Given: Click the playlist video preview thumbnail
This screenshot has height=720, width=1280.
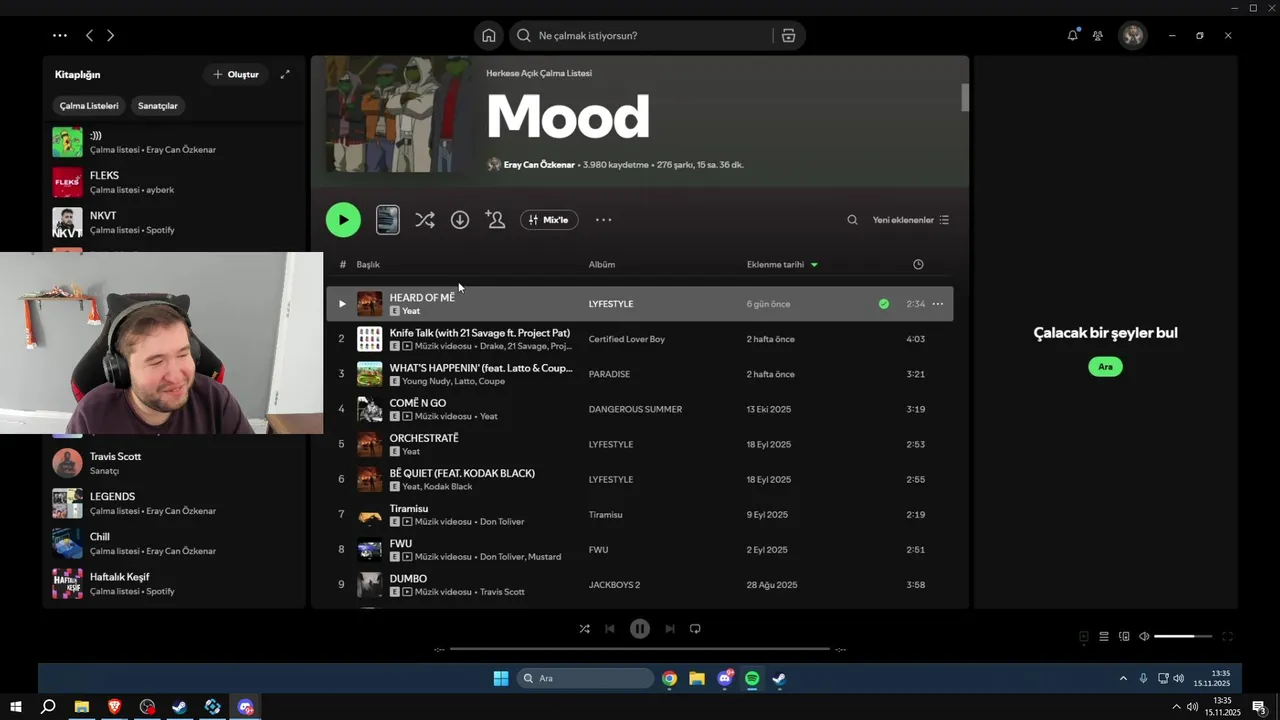Looking at the screenshot, I should [x=388, y=220].
